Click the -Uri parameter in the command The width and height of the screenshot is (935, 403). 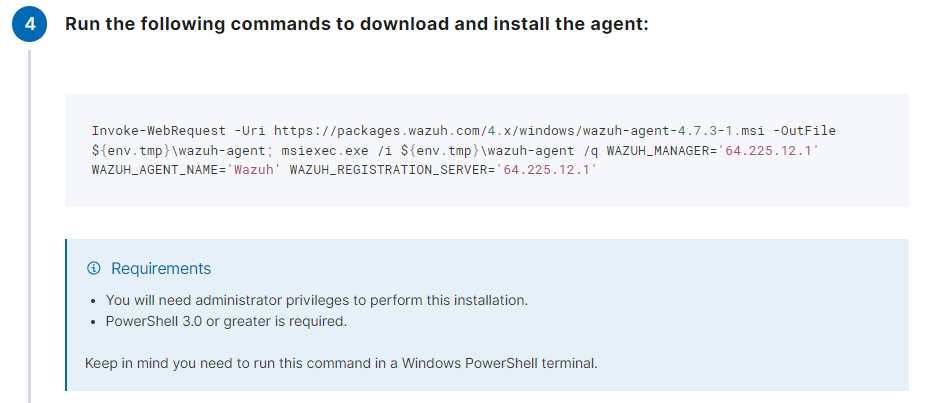click(250, 131)
